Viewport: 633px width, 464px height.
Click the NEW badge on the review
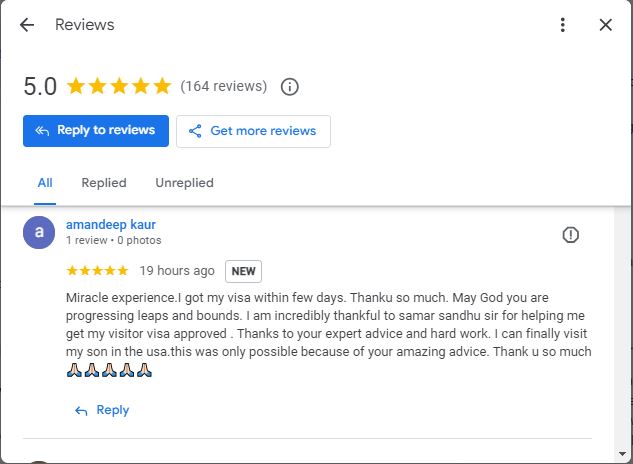click(243, 271)
